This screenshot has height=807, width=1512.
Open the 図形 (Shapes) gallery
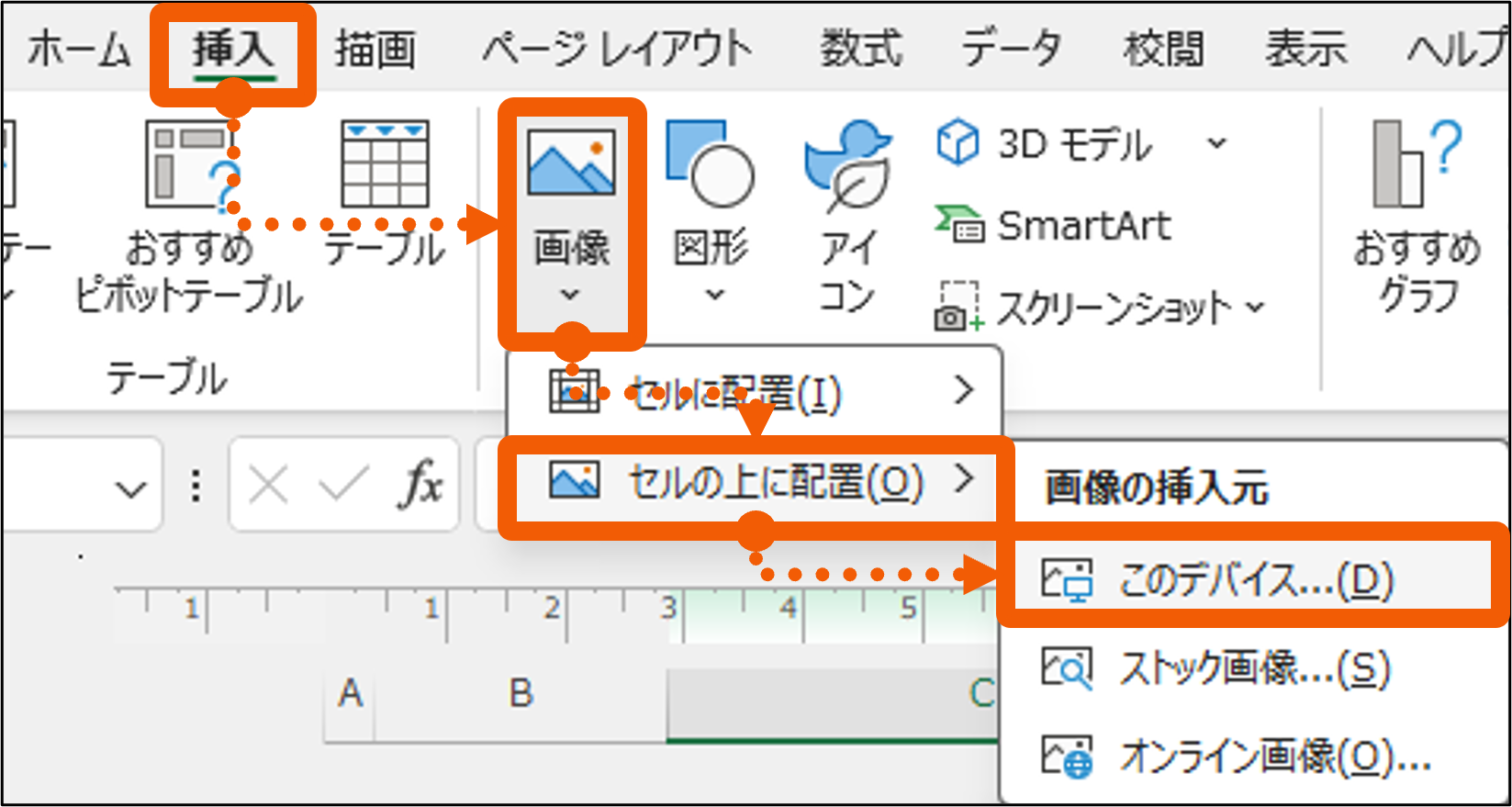(x=711, y=165)
